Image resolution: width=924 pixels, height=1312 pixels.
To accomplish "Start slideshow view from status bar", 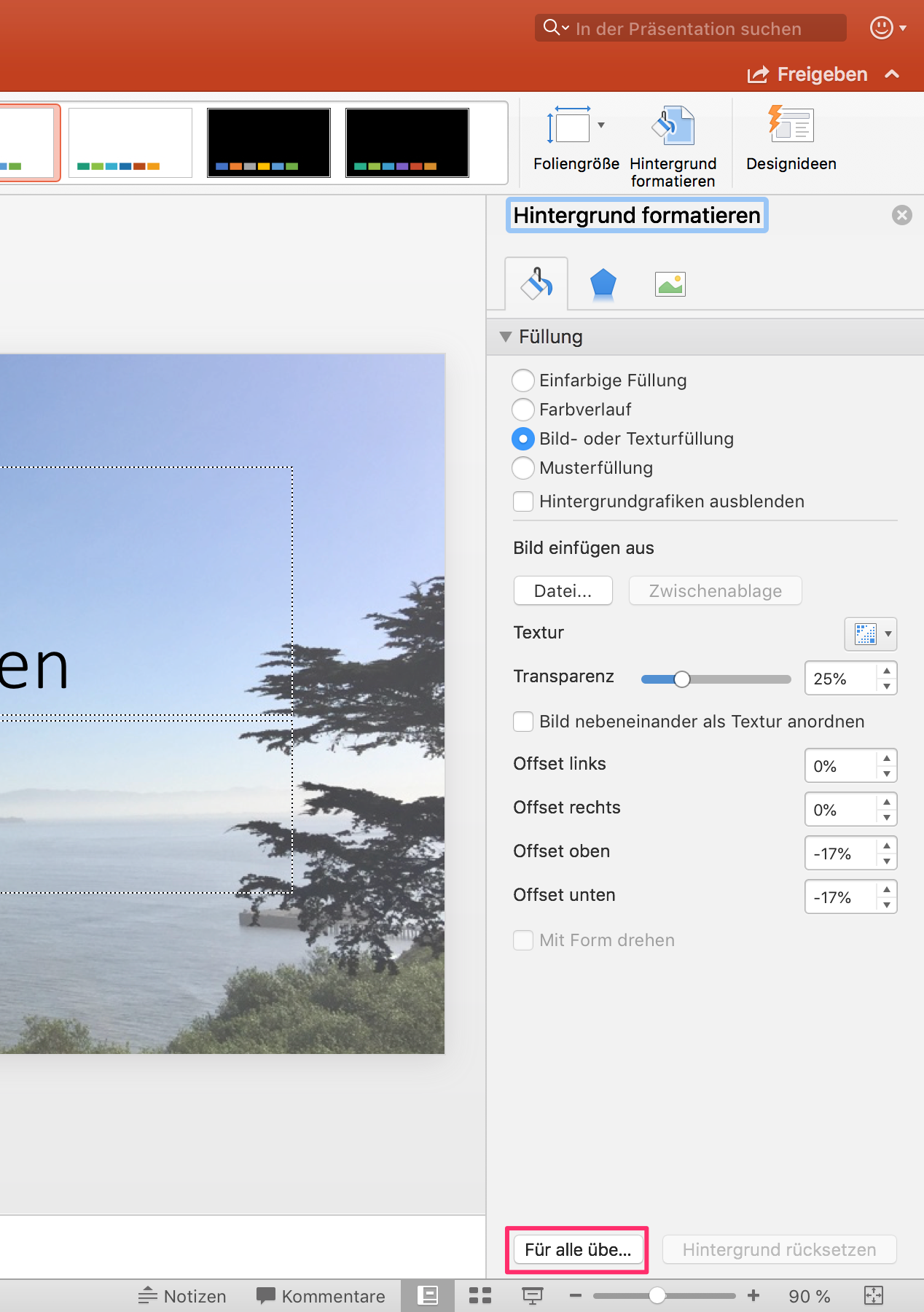I will [533, 1295].
